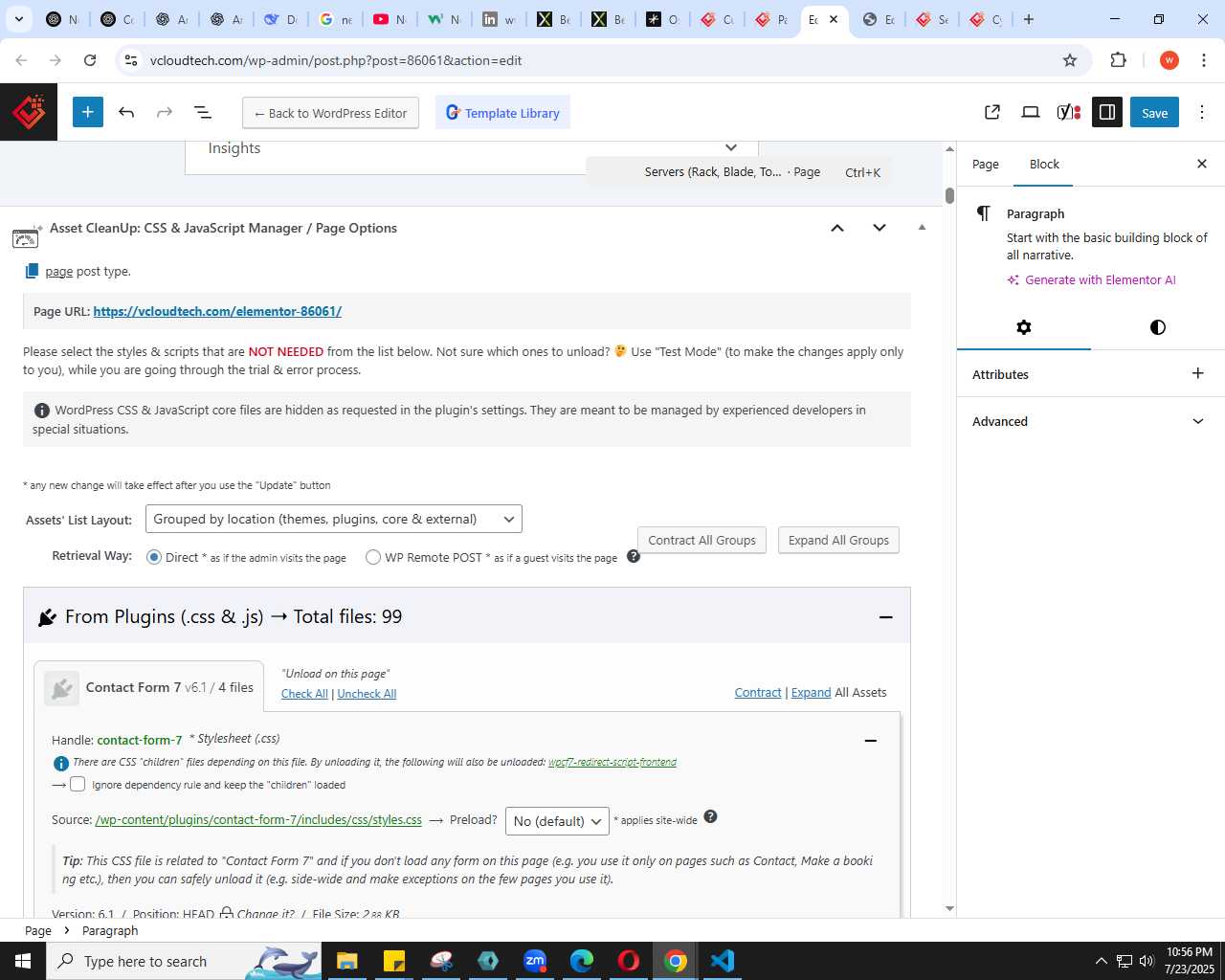
Task: Open Opera browser from taskbar
Action: click(629, 961)
